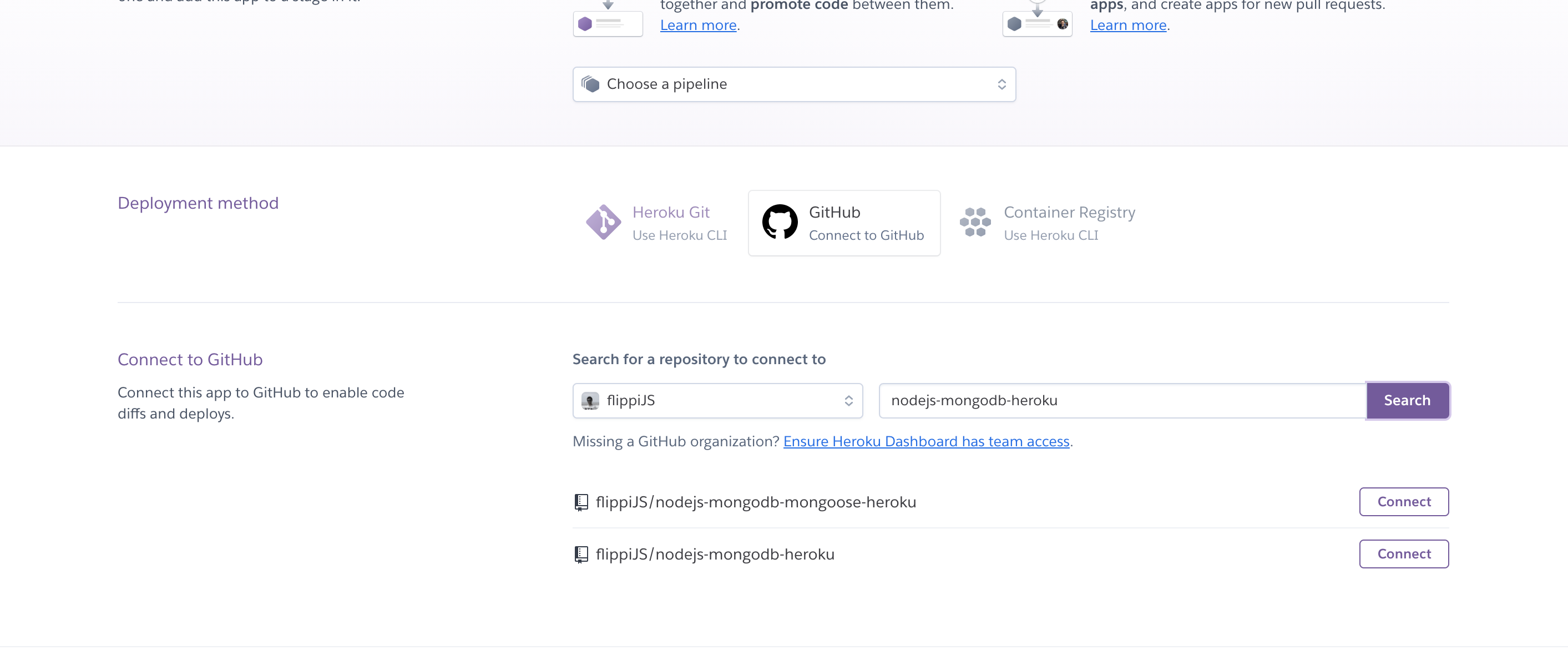Viewport: 1568px width, 655px height.
Task: Click repo icon beside nodejs-mongodb-mongoose-heroku
Action: (x=581, y=502)
